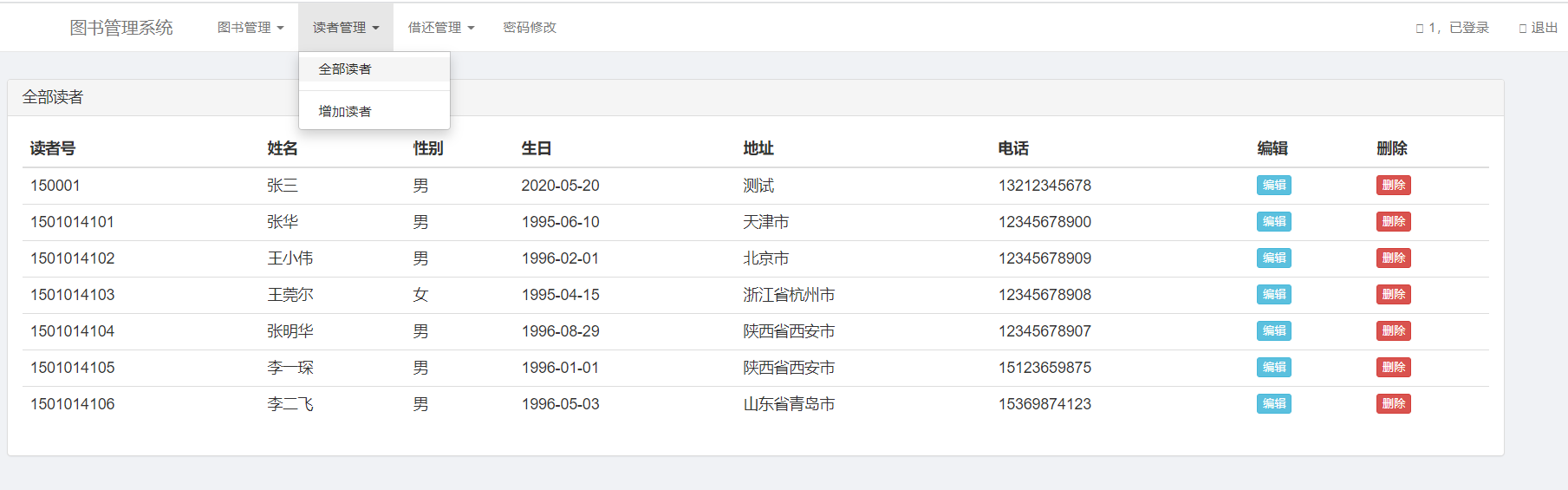Viewport: 1568px width, 490px height.
Task: Click the 图书管理系统 brand title
Action: (x=121, y=28)
